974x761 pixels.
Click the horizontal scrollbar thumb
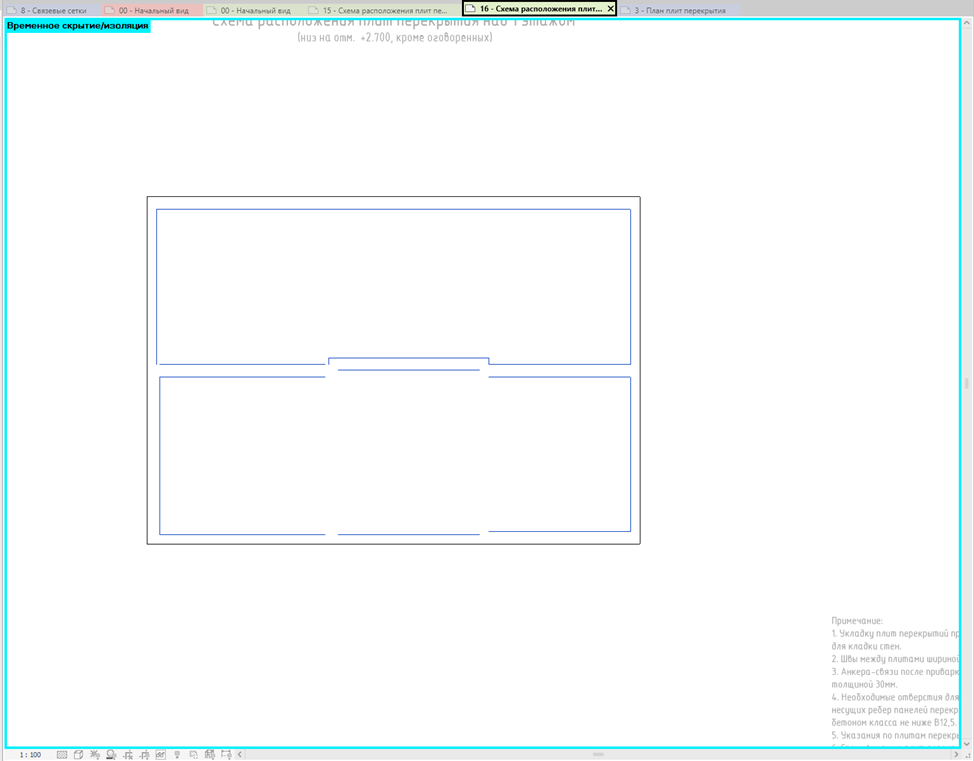(599, 755)
